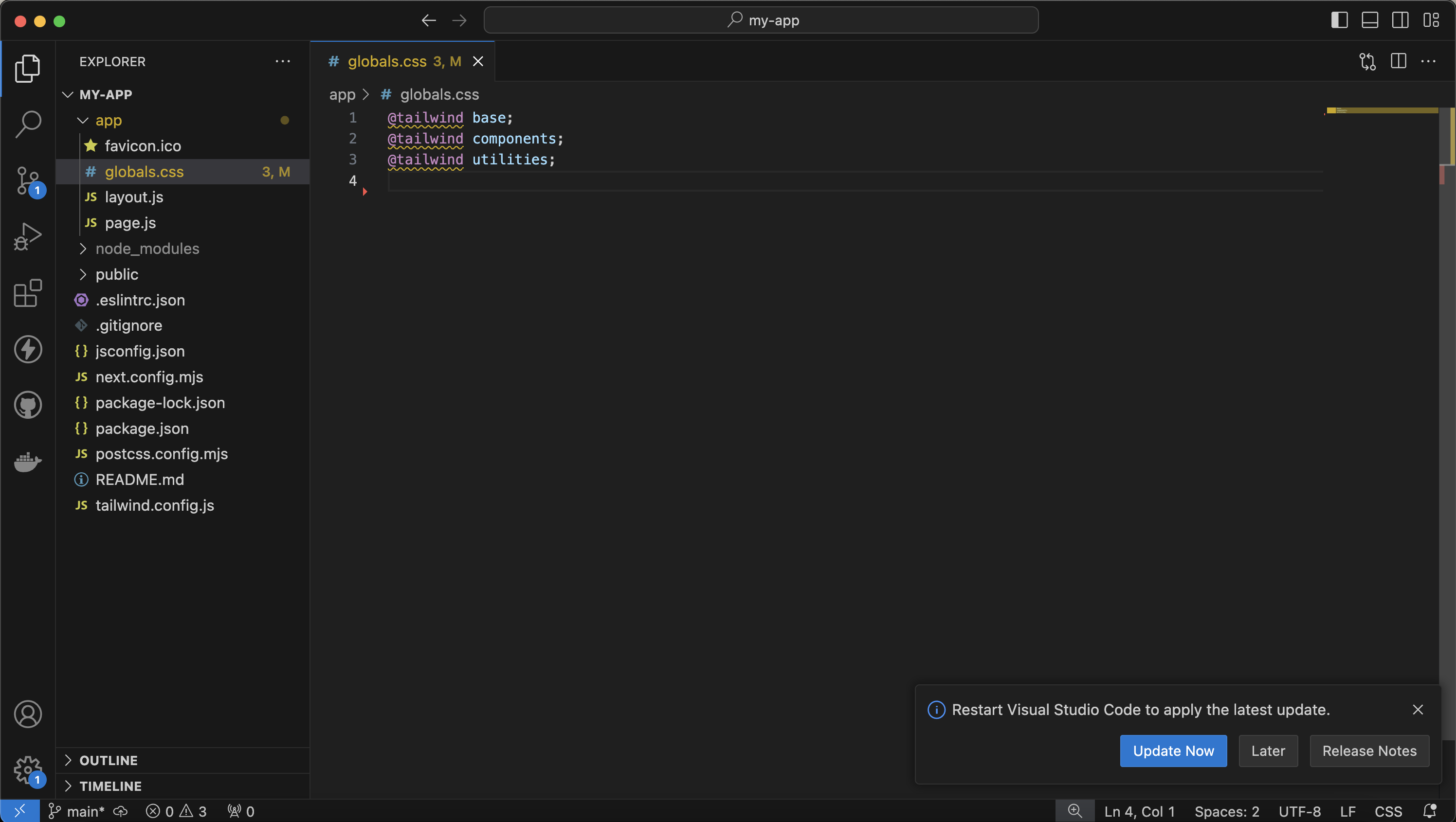Toggle the Primary Side Bar visibility
The width and height of the screenshot is (1456, 822).
1339,20
